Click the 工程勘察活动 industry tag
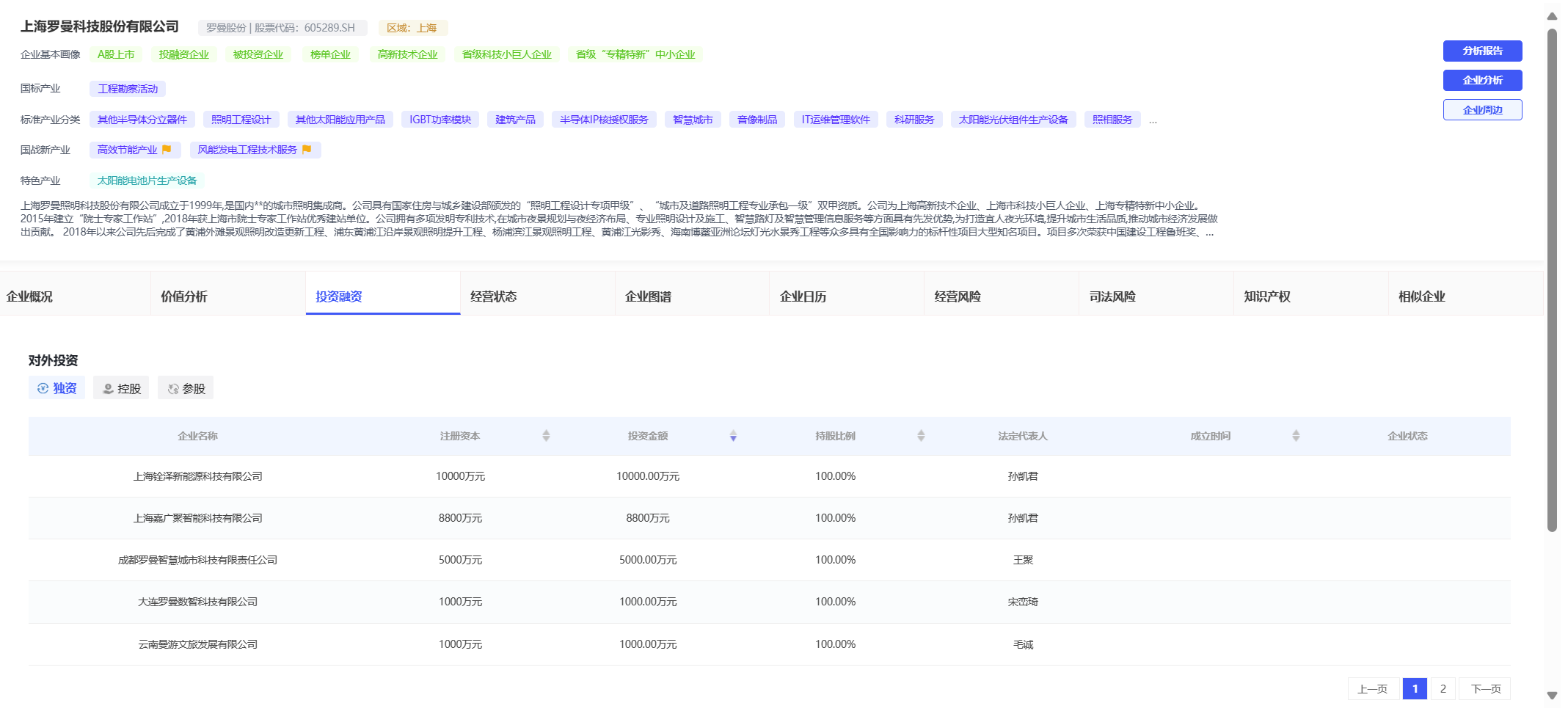Screen dimensions: 1568x725 (x=128, y=89)
